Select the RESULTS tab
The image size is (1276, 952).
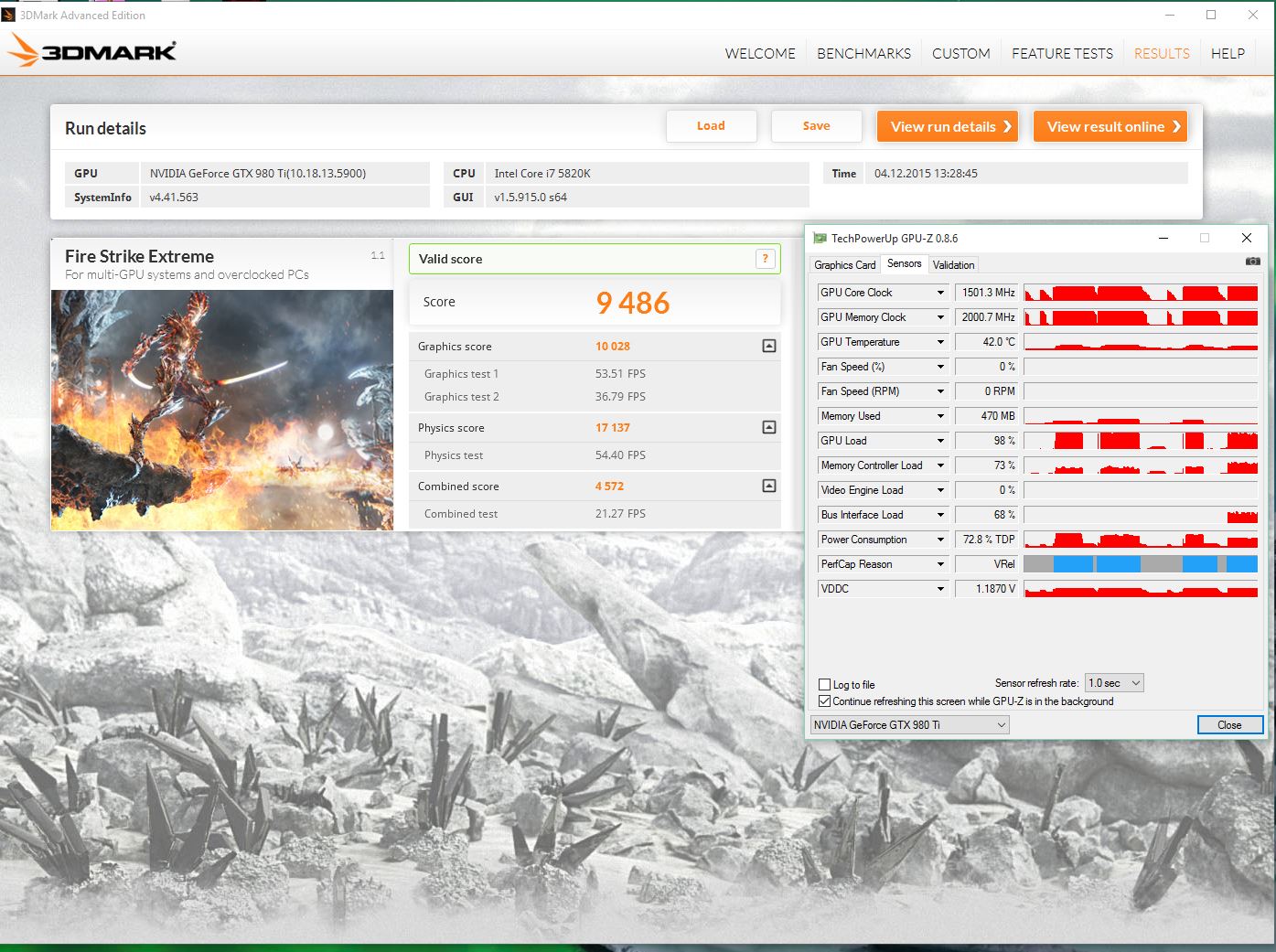coord(1162,54)
